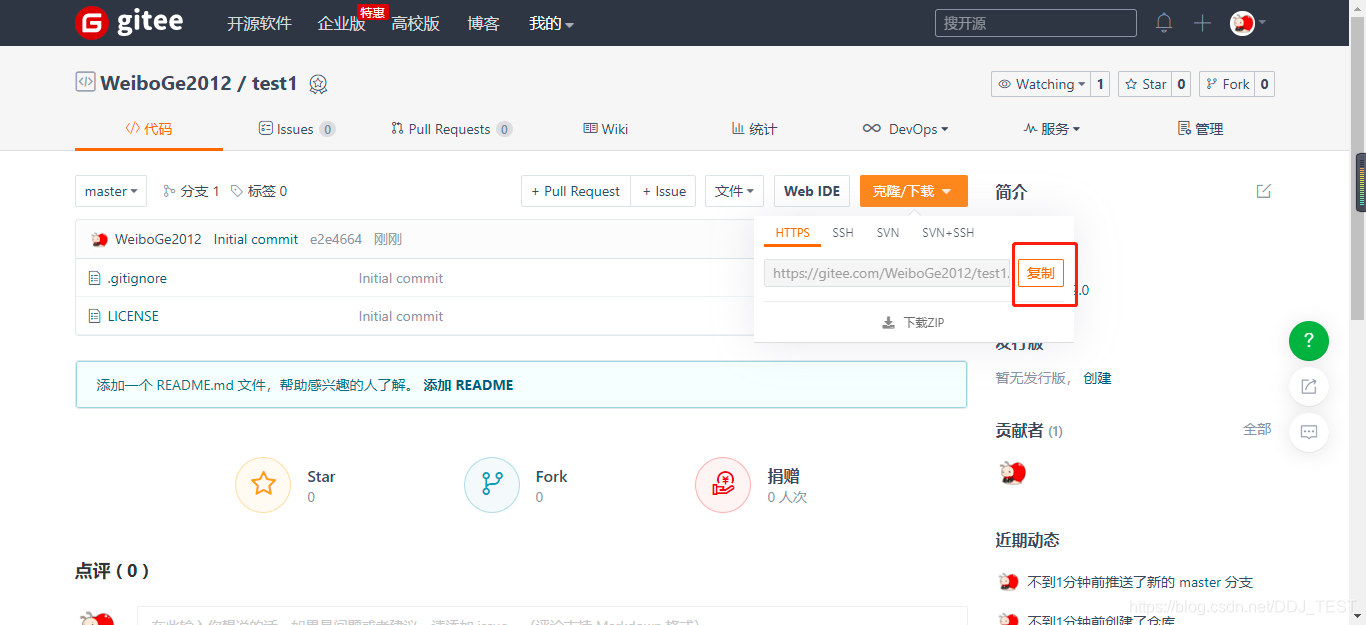Open the user avatar menu in header
This screenshot has height=625, width=1366.
coord(1248,23)
